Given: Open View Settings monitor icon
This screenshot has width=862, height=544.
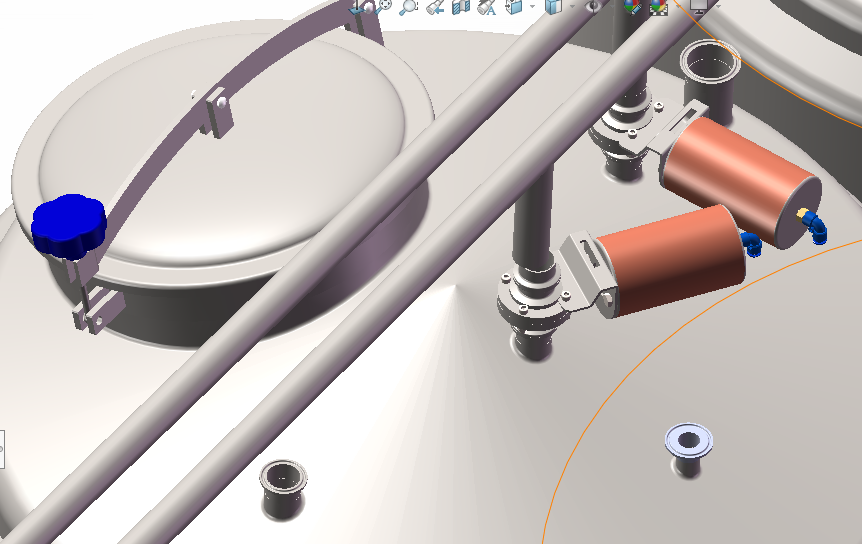Looking at the screenshot, I should (698, 7).
